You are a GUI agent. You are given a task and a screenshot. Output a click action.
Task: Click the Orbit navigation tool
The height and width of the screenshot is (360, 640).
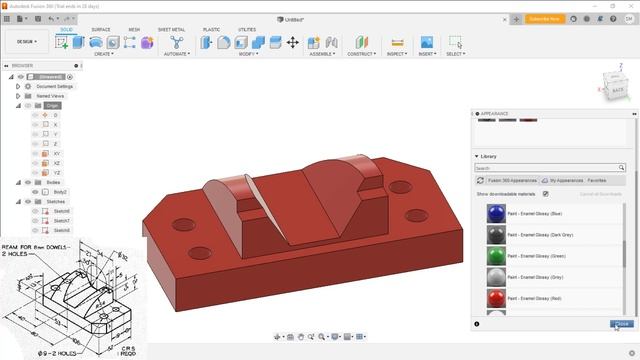[x=278, y=337]
